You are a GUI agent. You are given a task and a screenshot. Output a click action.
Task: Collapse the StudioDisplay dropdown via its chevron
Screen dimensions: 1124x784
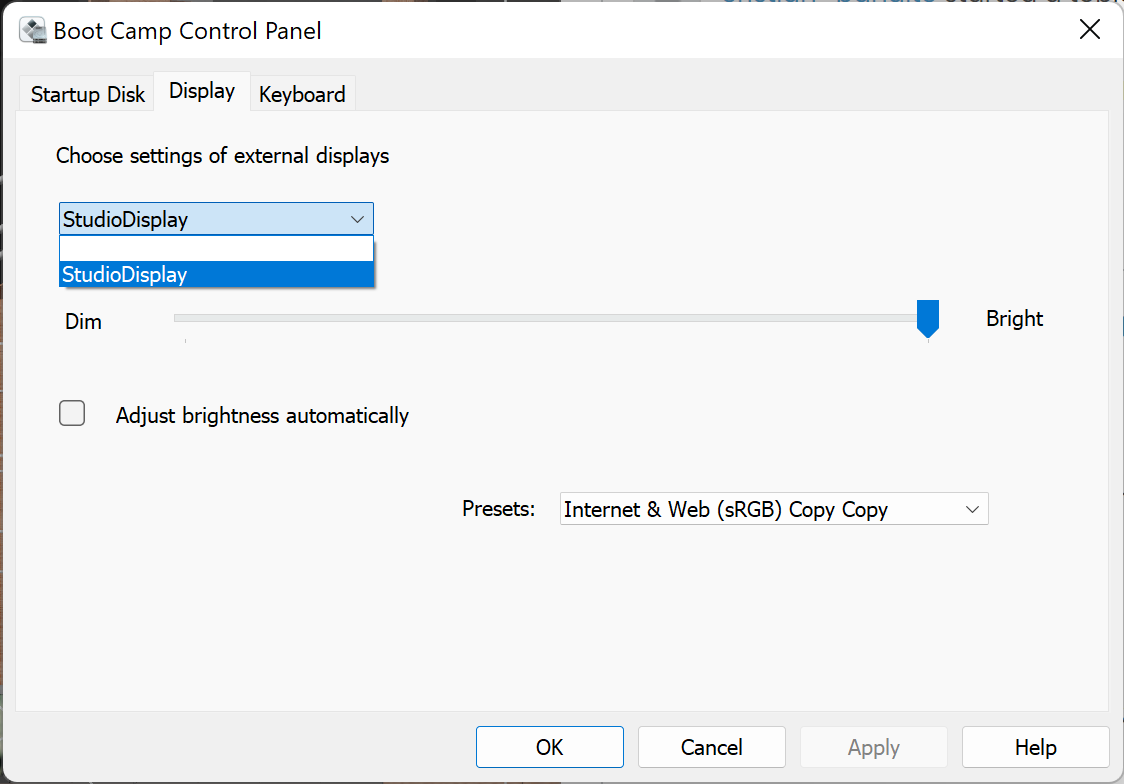click(357, 219)
